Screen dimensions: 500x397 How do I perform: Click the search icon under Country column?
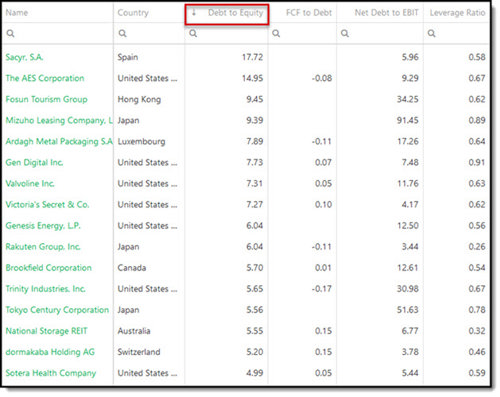(x=122, y=33)
